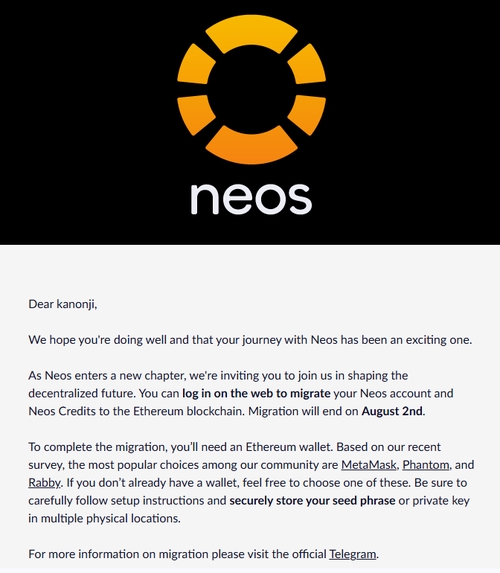
Task: Visit the official Telegram link
Action: (x=352, y=554)
